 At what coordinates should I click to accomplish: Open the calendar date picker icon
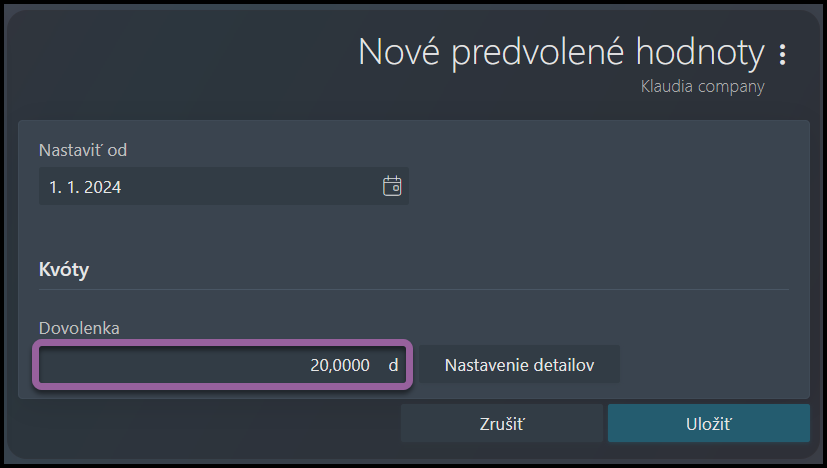(392, 186)
